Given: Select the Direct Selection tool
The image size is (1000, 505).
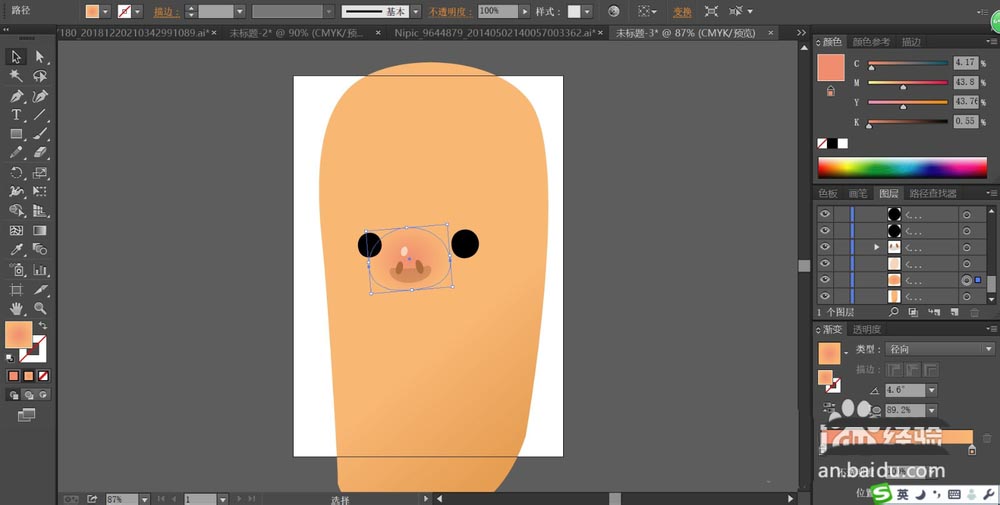Looking at the screenshot, I should pos(40,57).
